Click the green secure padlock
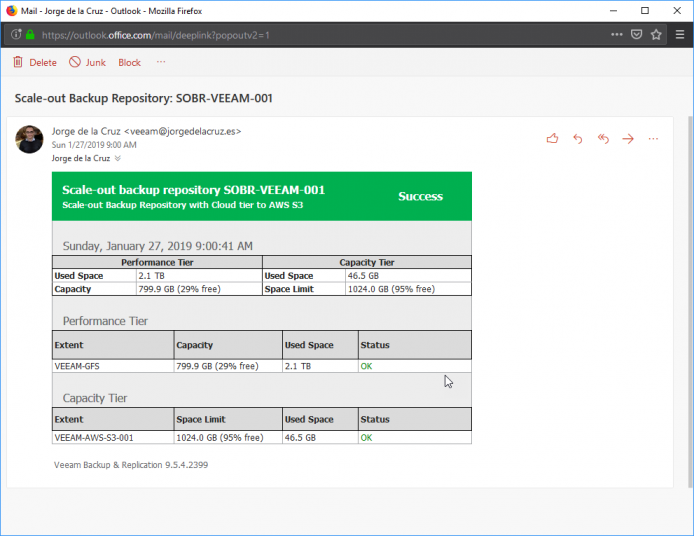 (x=30, y=35)
